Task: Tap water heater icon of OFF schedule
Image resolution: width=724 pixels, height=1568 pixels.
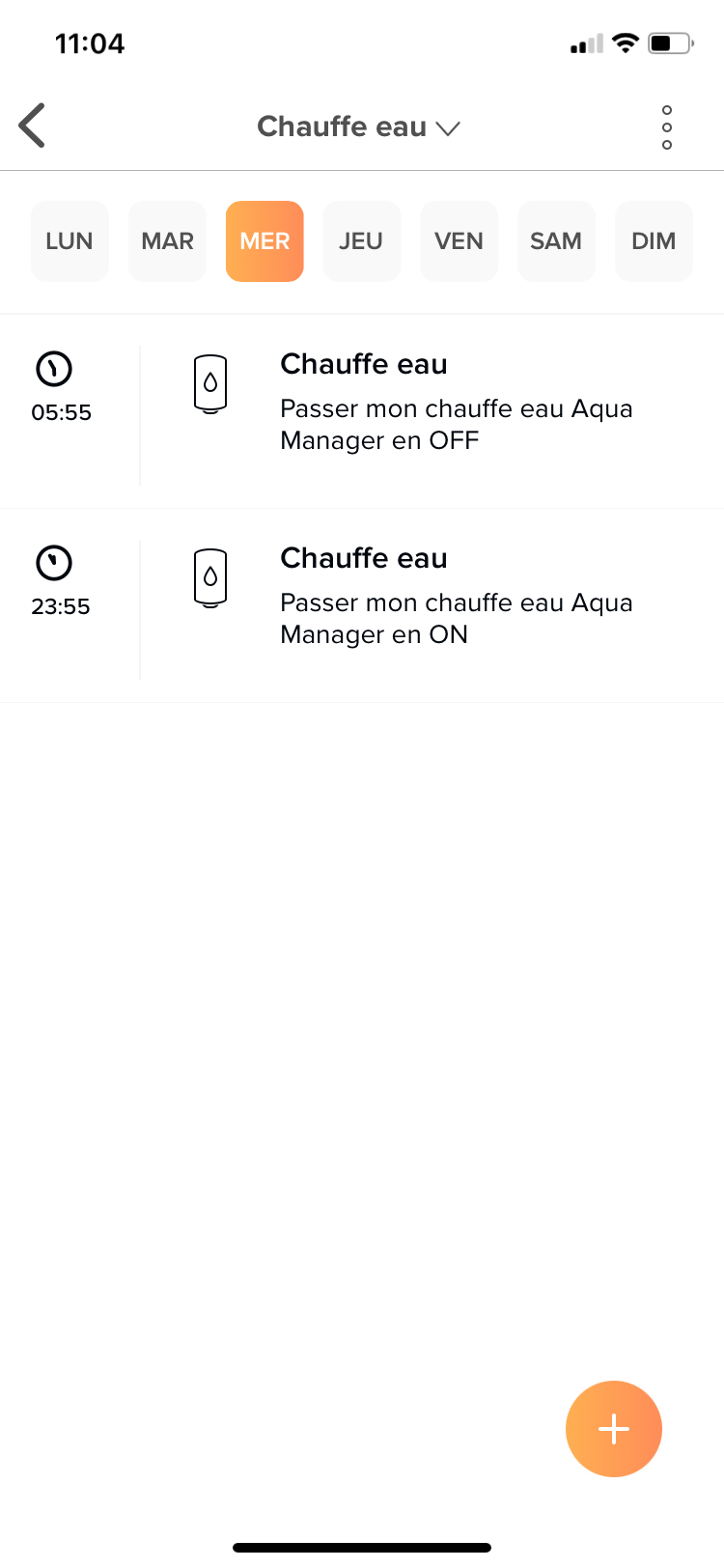Action: [210, 384]
